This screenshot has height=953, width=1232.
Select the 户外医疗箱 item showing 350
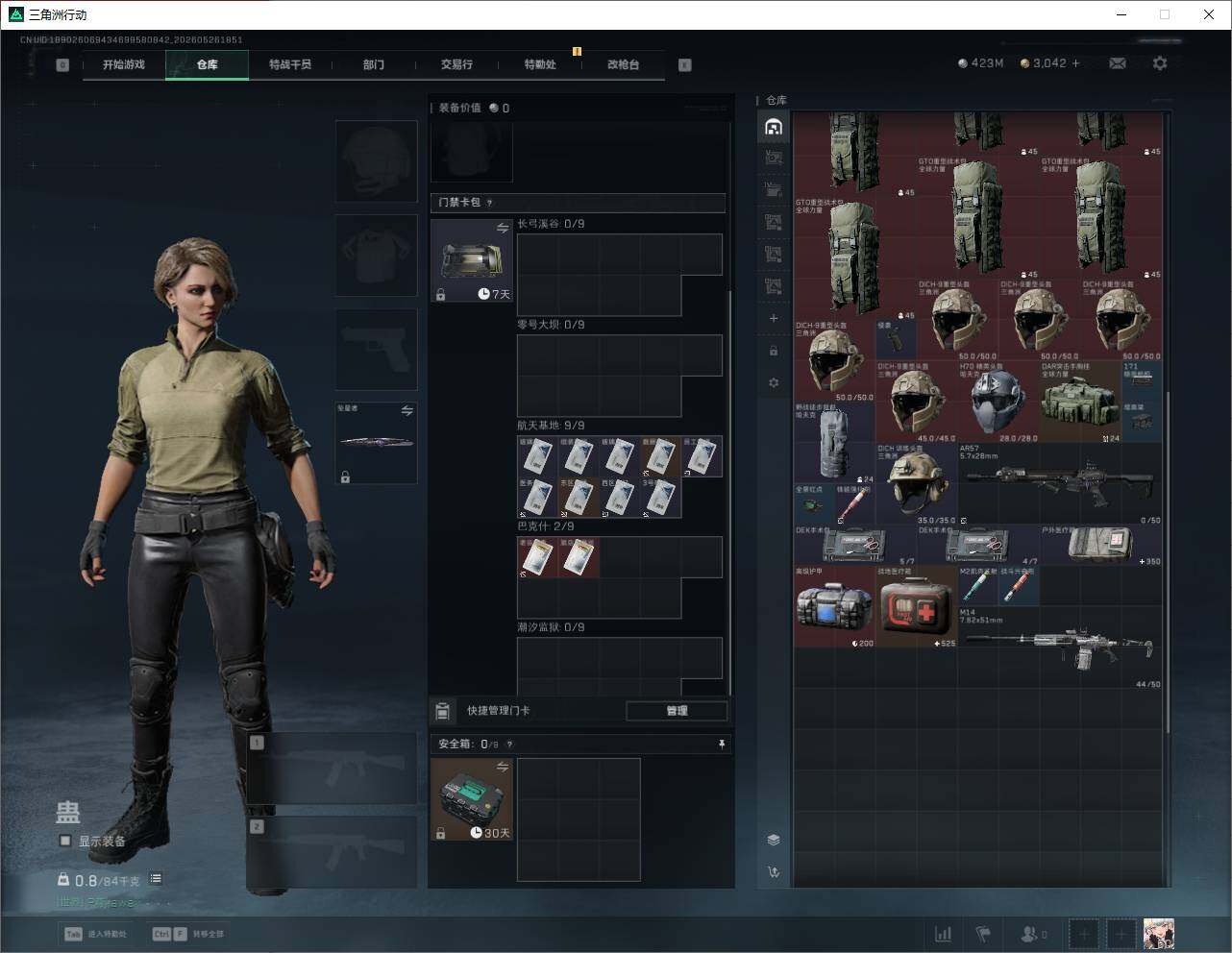(1101, 545)
